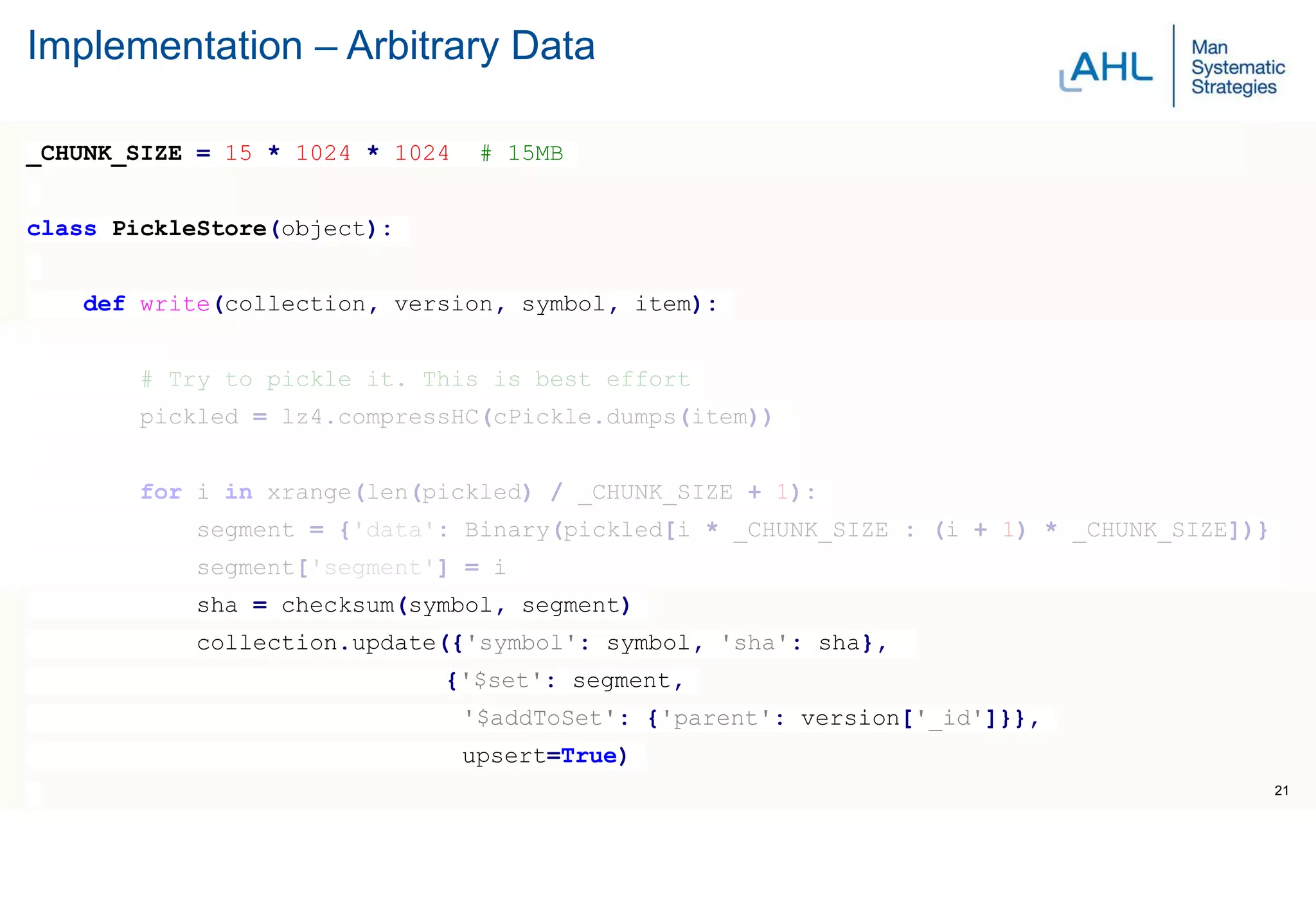Click the True value in upsert=True
Viewport: 1316px width, 911px height.
coord(589,756)
